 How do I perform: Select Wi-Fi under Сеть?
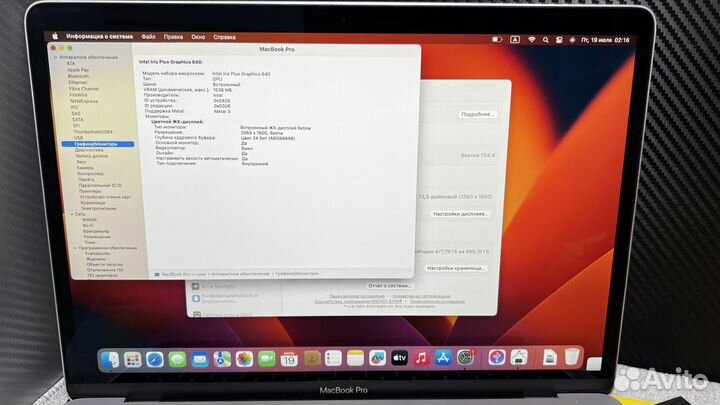88,225
